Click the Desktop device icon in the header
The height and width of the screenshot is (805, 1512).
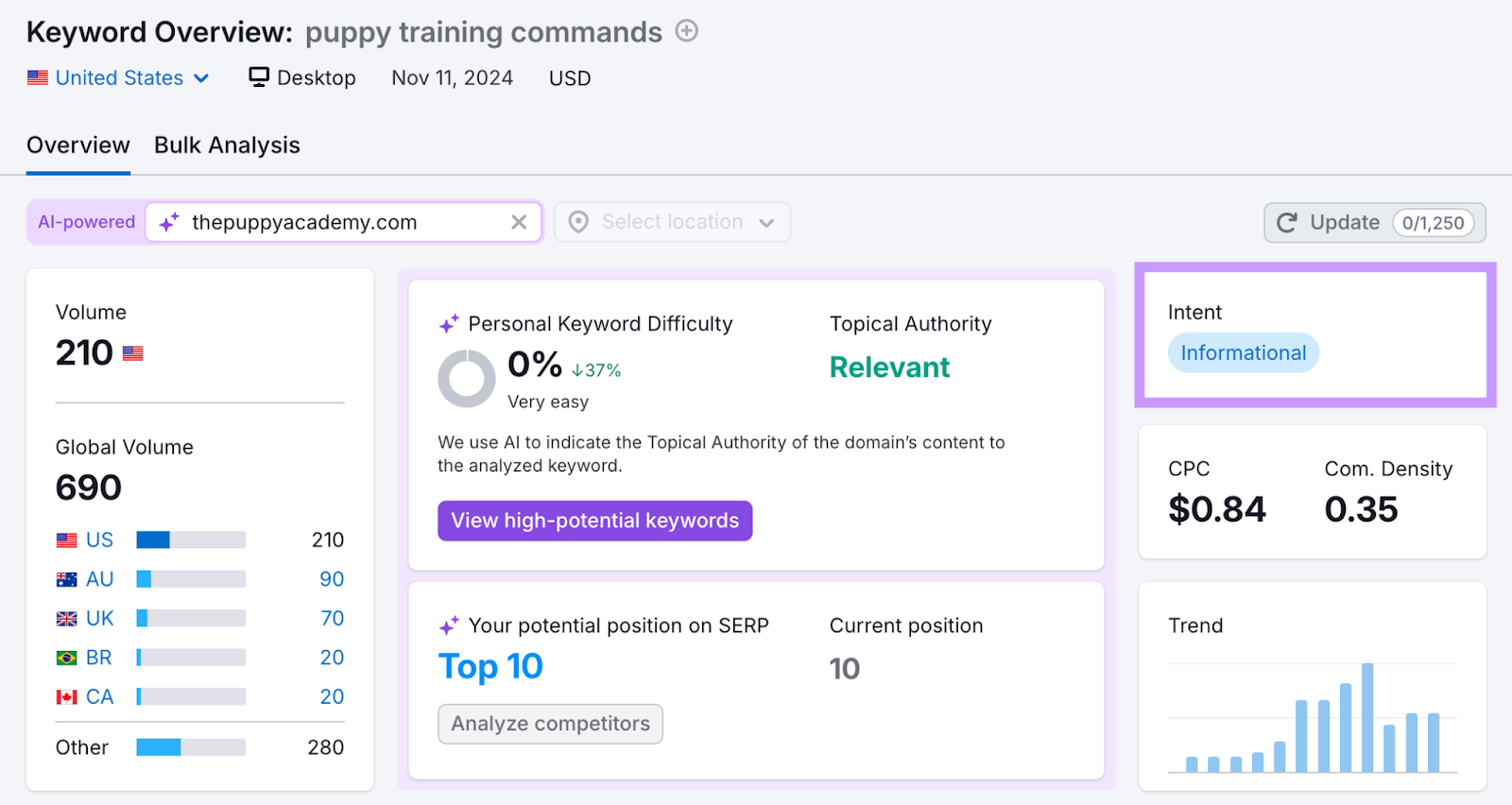(x=256, y=77)
